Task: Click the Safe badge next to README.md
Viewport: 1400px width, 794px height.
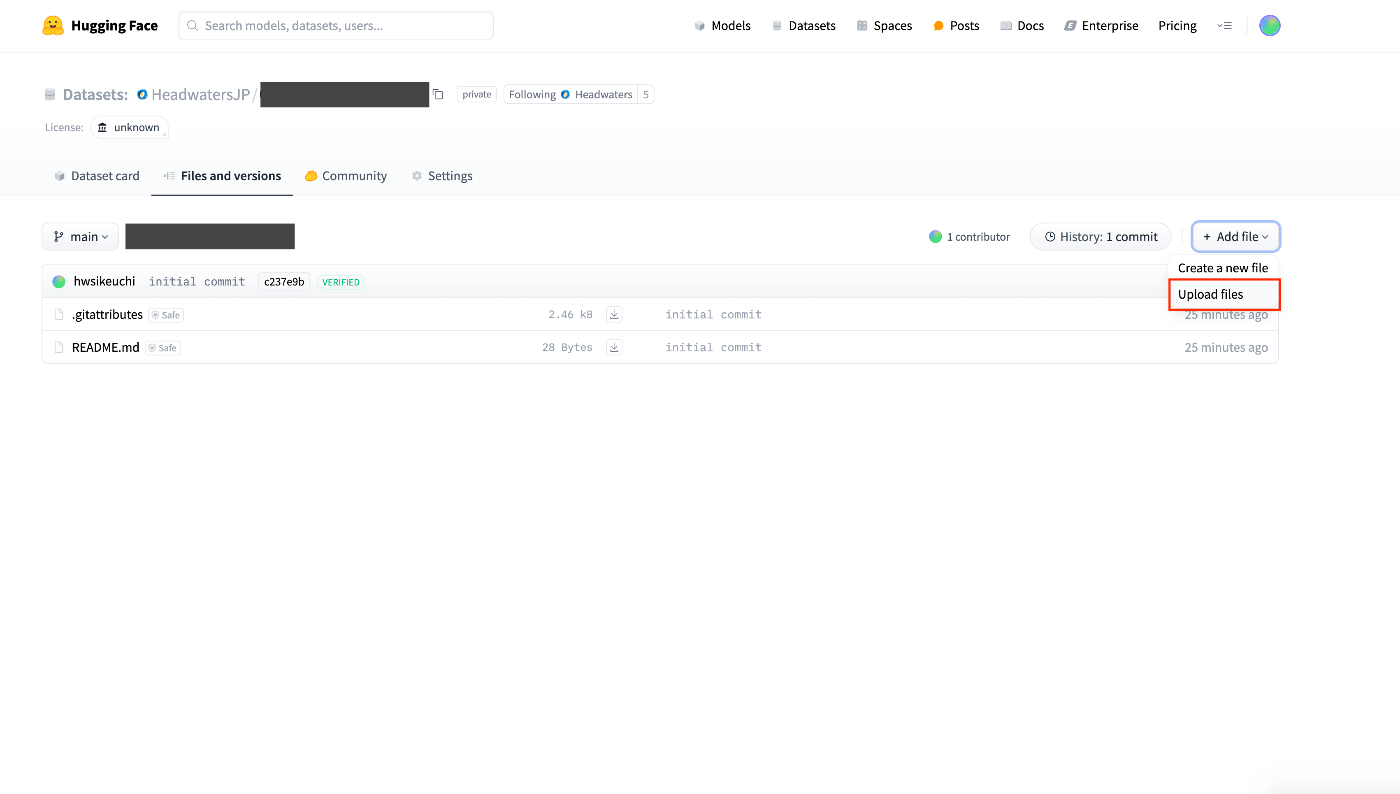Action: point(163,348)
